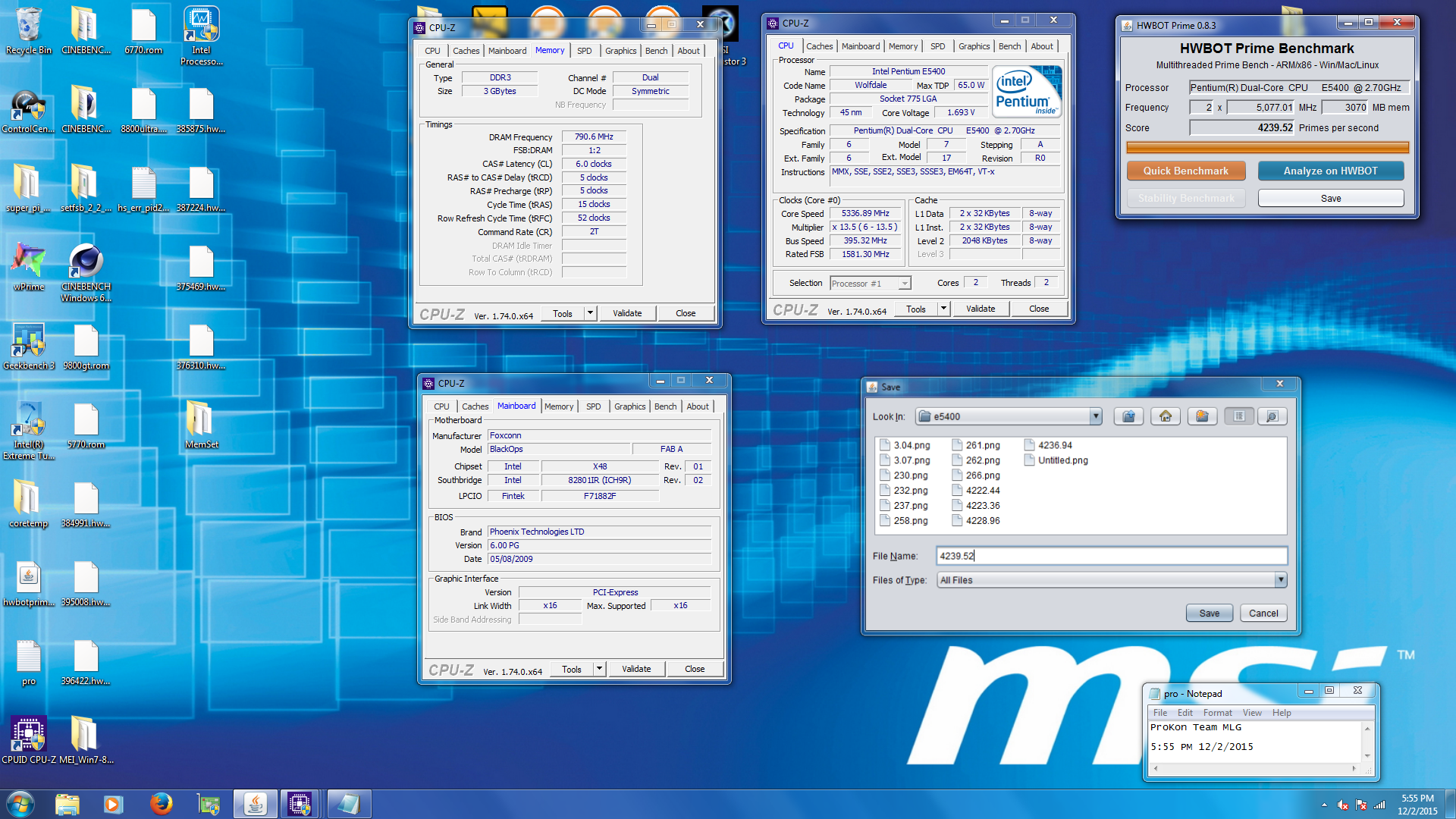Select 4222.44 file in Save dialog list
The height and width of the screenshot is (819, 1456).
click(976, 491)
